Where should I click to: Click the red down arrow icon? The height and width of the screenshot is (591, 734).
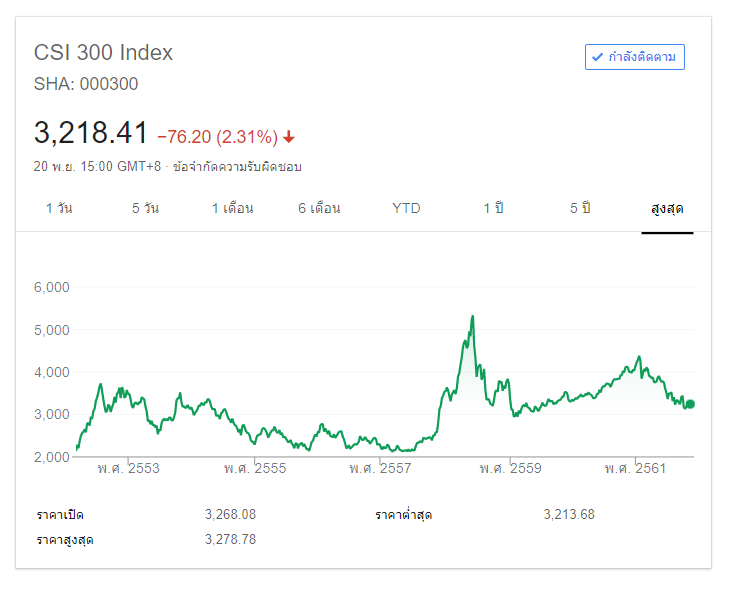click(289, 137)
